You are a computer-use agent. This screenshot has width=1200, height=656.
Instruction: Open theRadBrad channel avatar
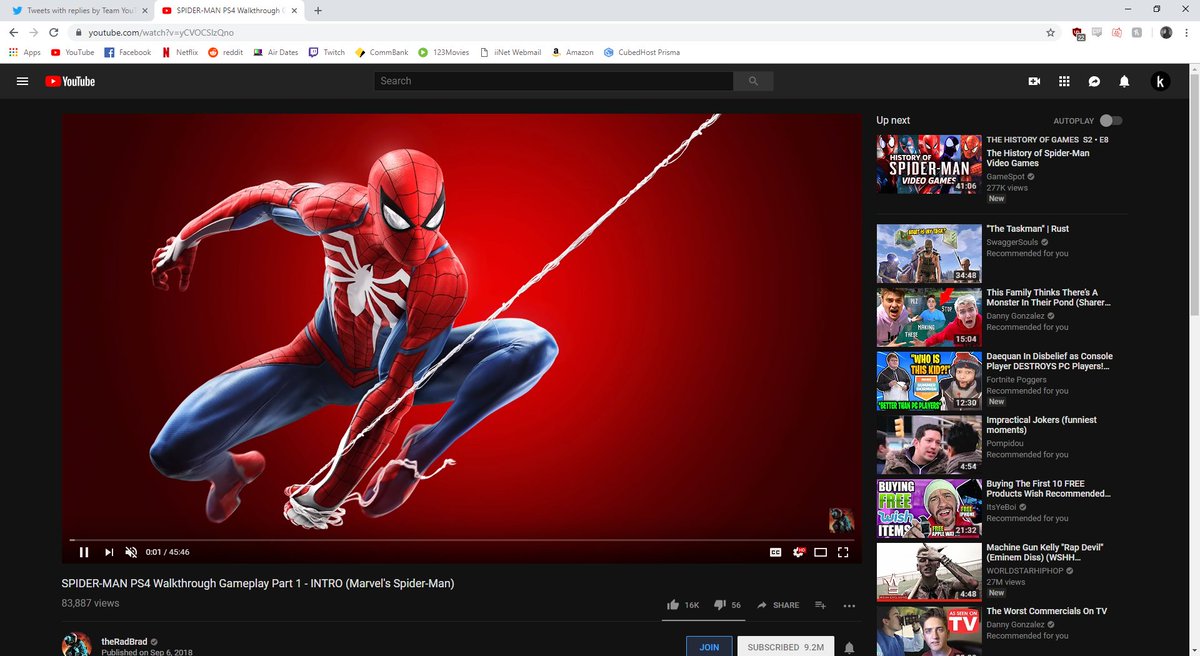click(x=77, y=645)
